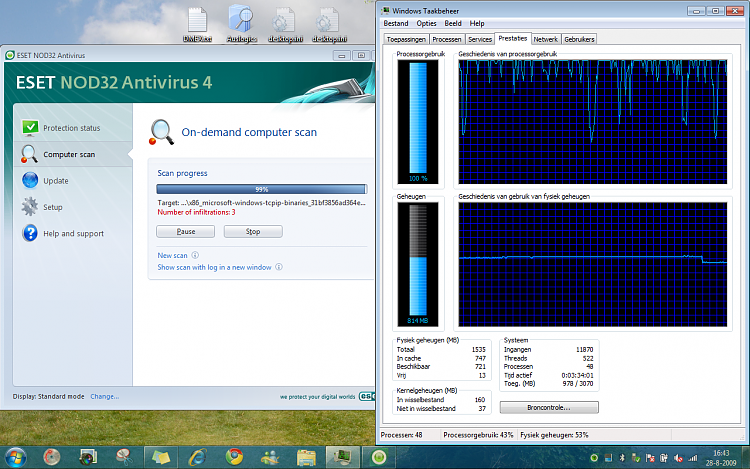
Task: Click the 'Totaal' 1535 physical memory row
Action: pyautogui.click(x=441, y=349)
